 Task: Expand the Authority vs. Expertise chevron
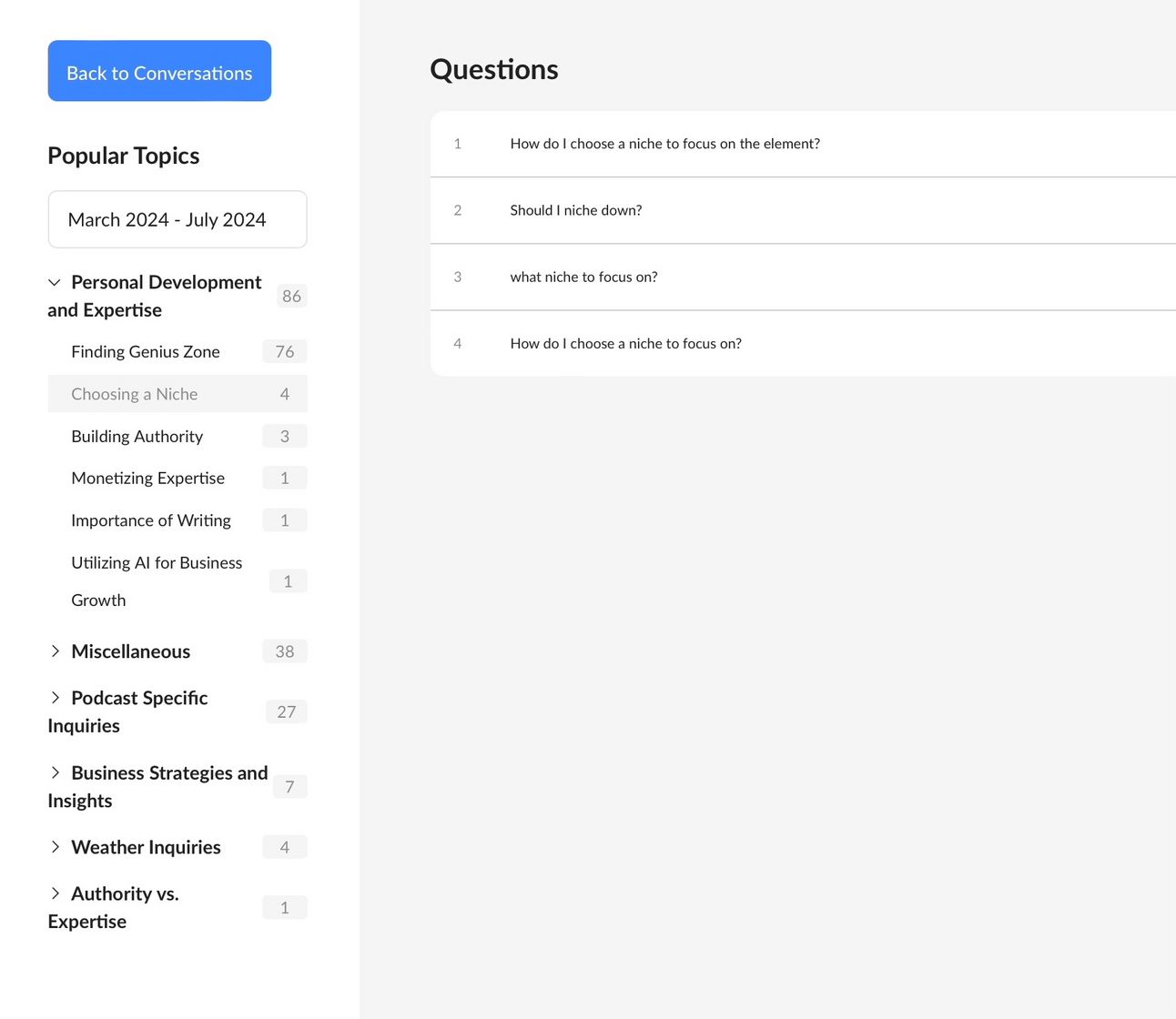coord(56,893)
